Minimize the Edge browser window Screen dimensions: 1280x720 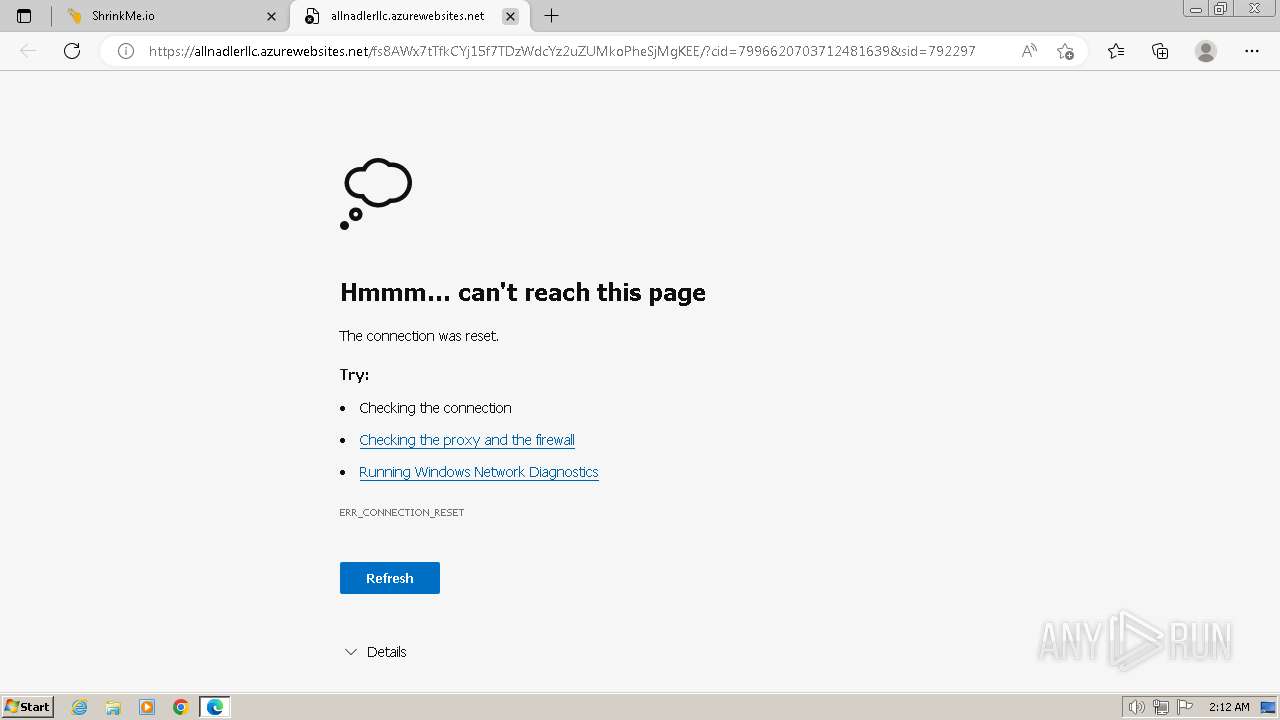click(x=1196, y=9)
